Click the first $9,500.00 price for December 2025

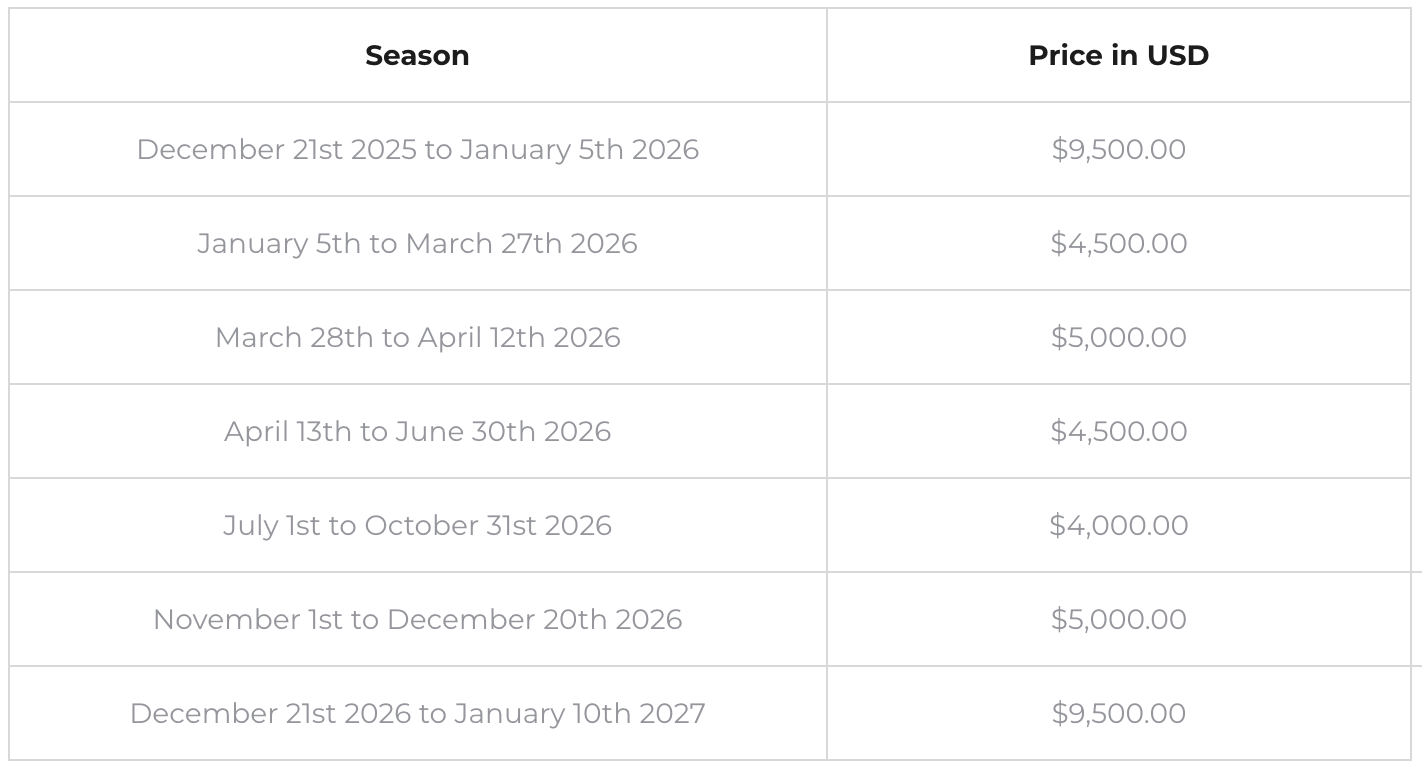pos(1118,150)
